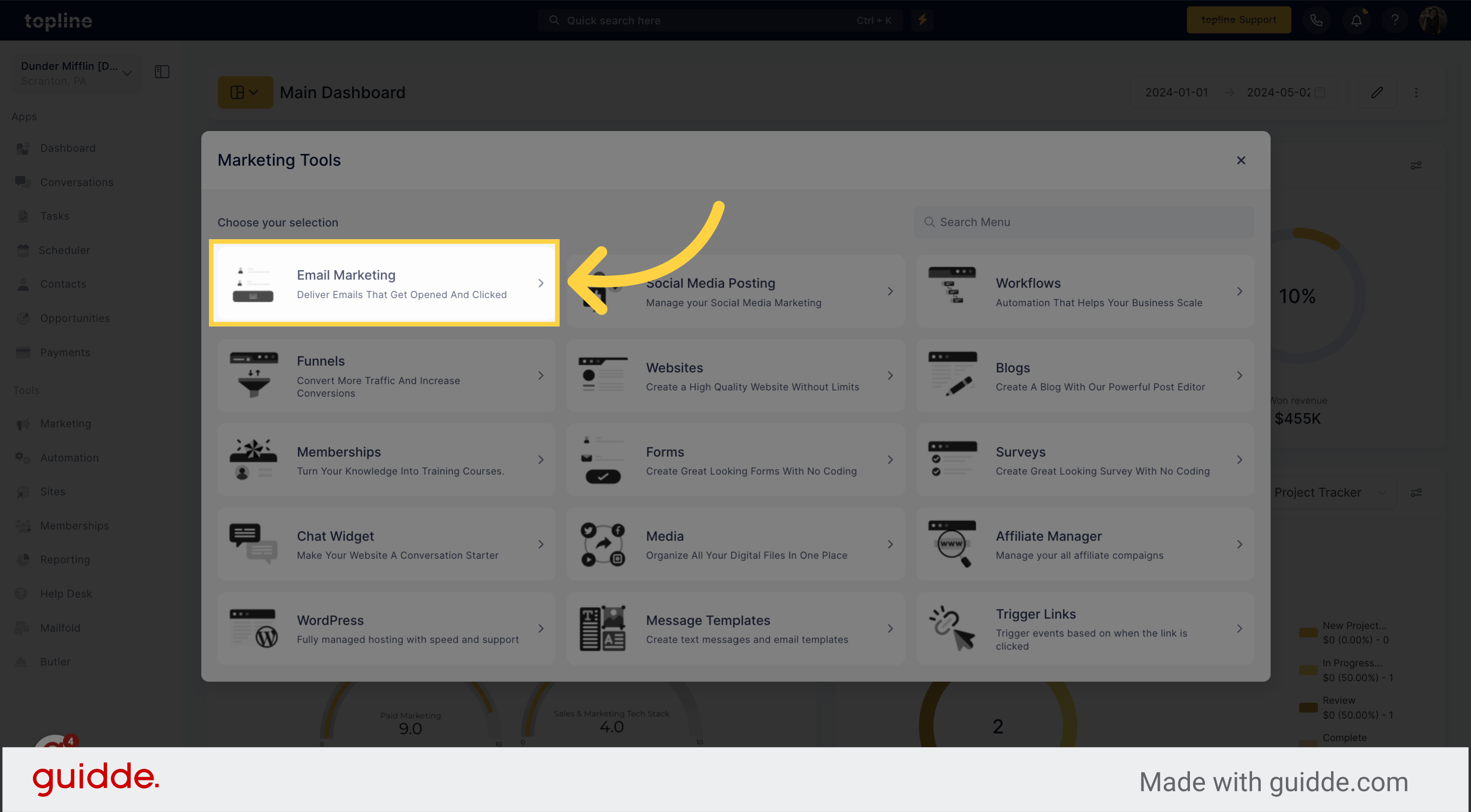Open the WordPress option
Screen dimensions: 1471x812
point(386,628)
